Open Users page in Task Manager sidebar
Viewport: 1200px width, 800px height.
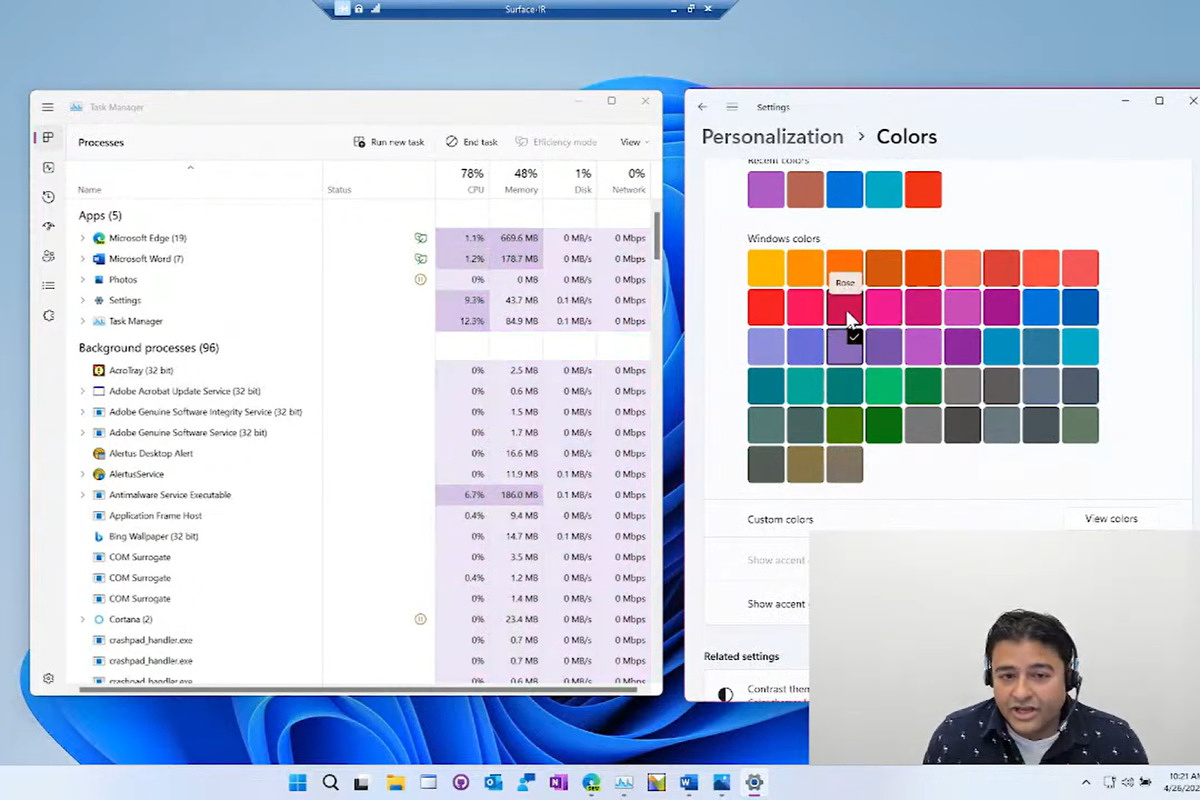(48, 256)
